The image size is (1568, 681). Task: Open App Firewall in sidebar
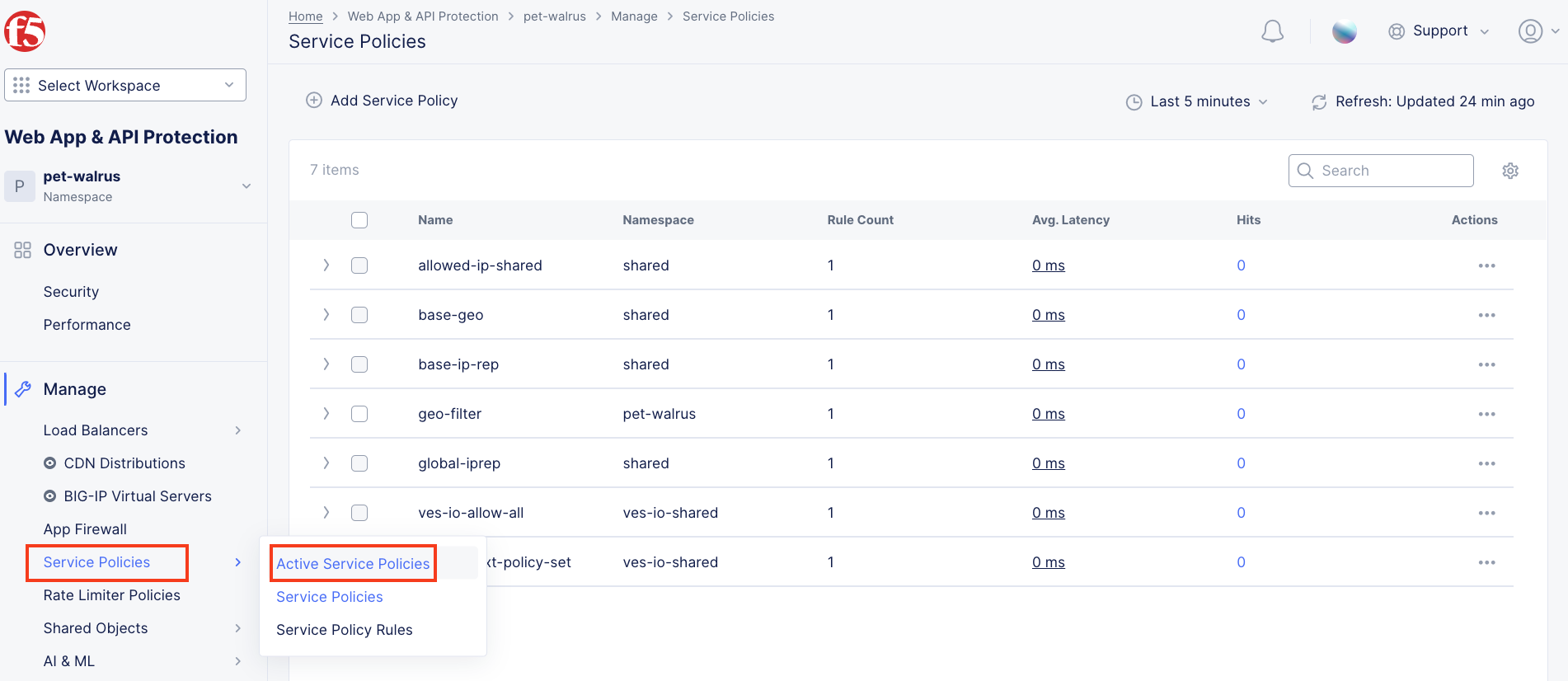click(85, 529)
